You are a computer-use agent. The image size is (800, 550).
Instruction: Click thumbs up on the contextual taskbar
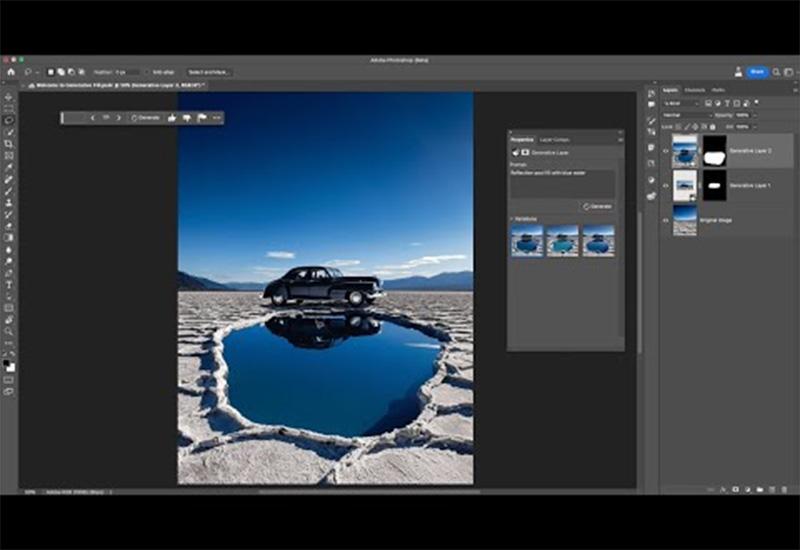tap(172, 117)
